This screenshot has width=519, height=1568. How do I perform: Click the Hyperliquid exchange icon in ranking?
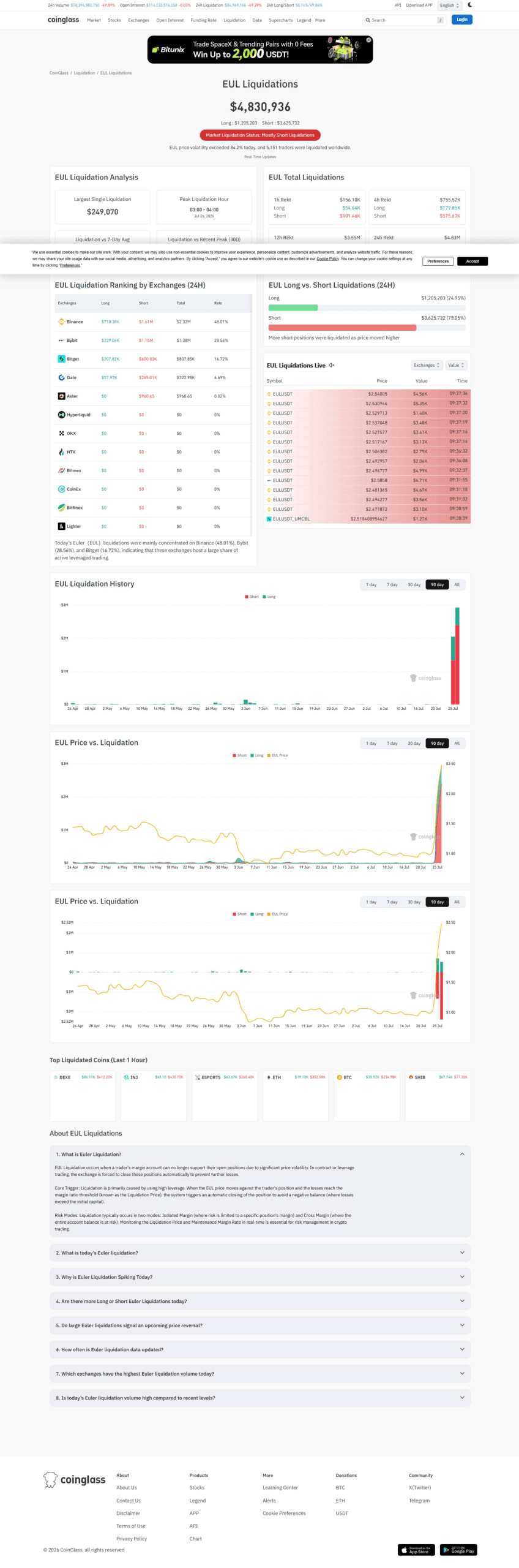[x=61, y=415]
